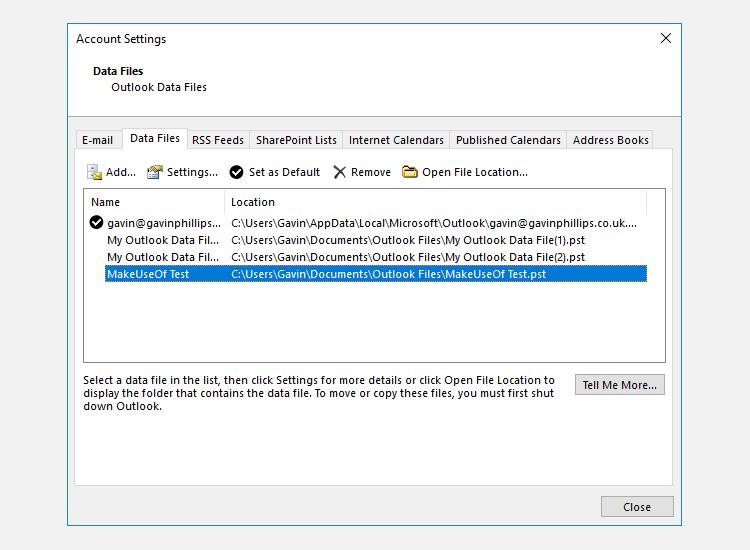The image size is (750, 550).
Task: Click the Settings envelope icon
Action: tap(154, 172)
